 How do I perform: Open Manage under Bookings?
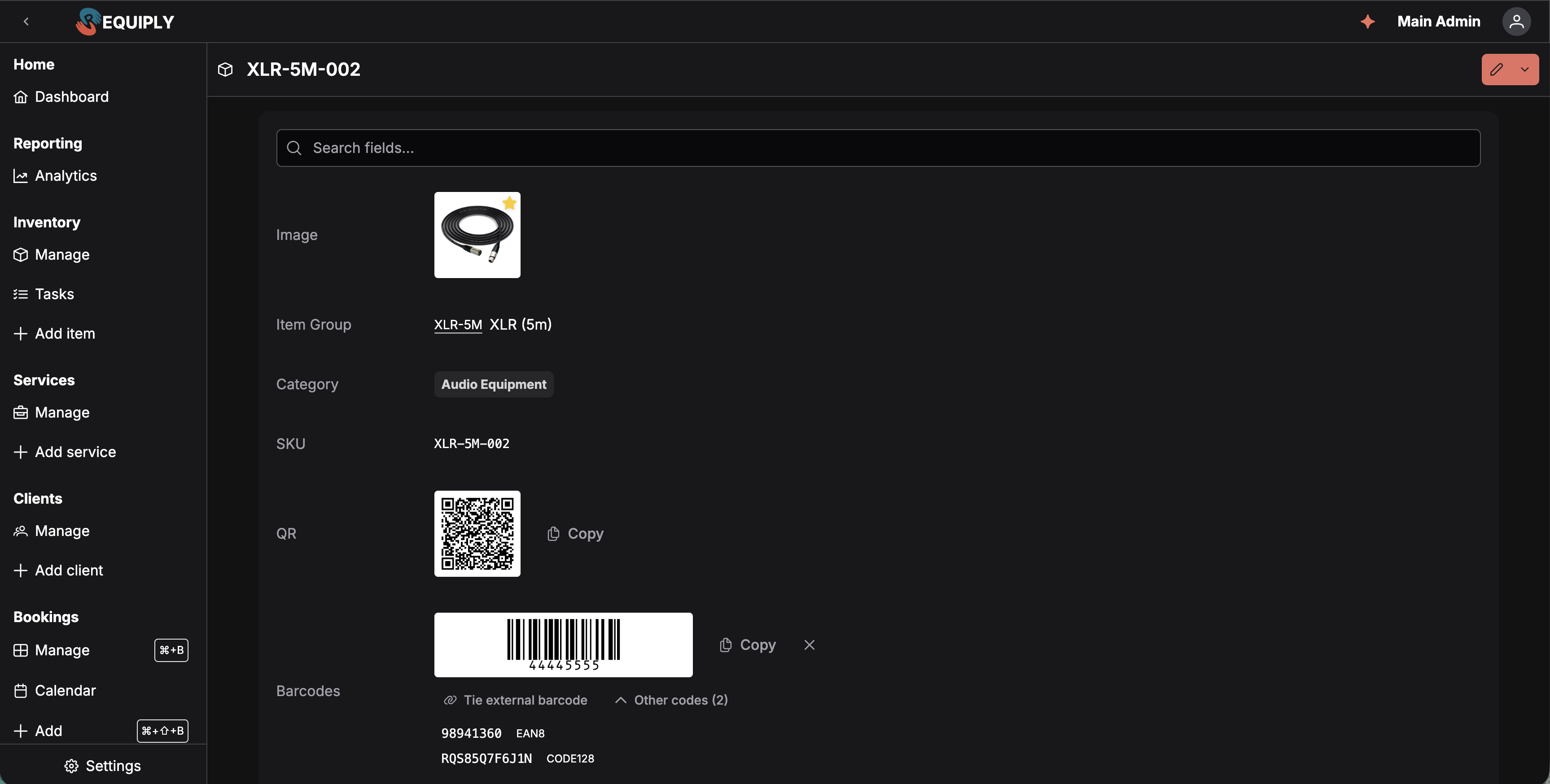(x=52, y=650)
